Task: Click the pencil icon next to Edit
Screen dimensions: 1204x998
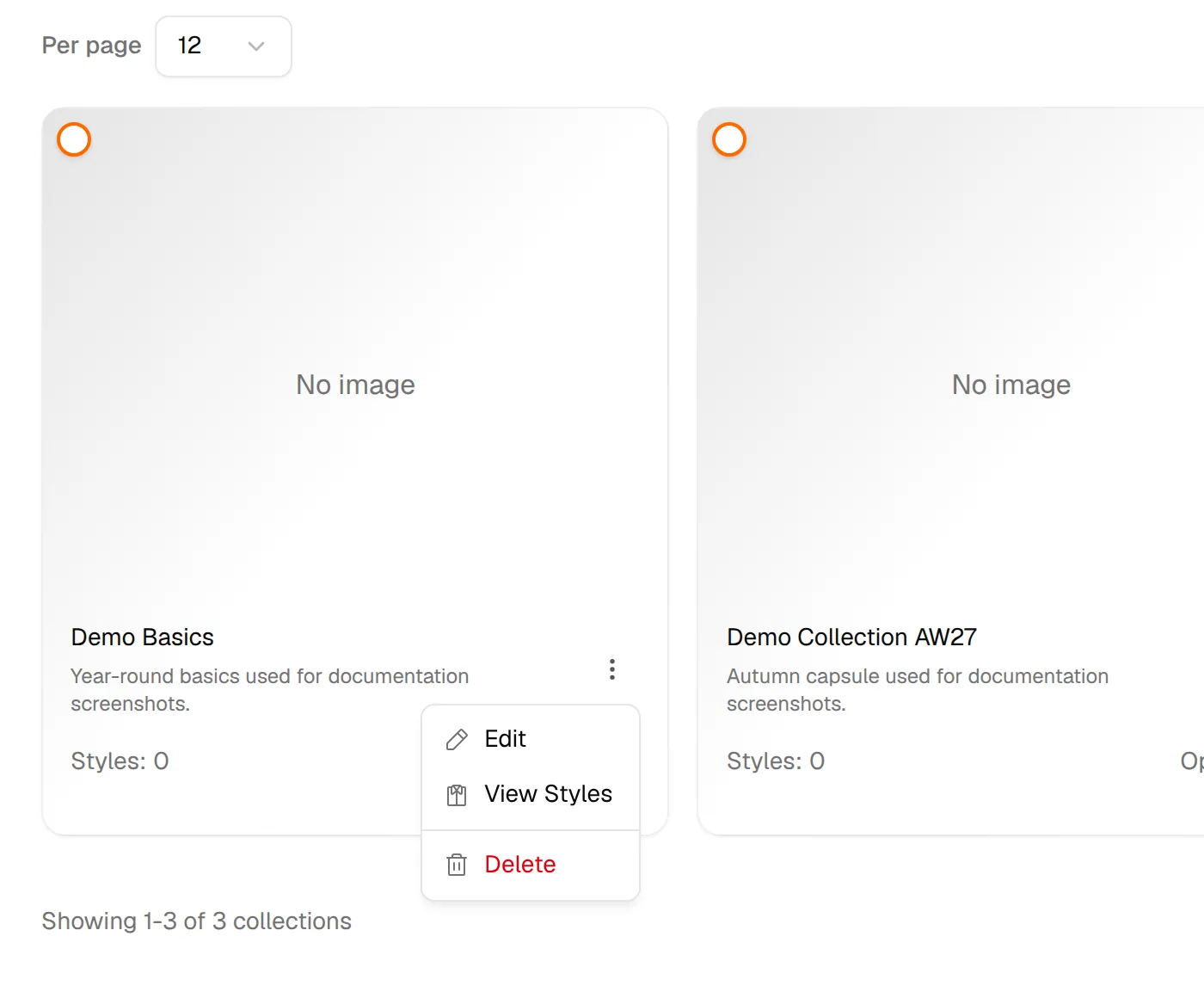Action: [x=457, y=739]
